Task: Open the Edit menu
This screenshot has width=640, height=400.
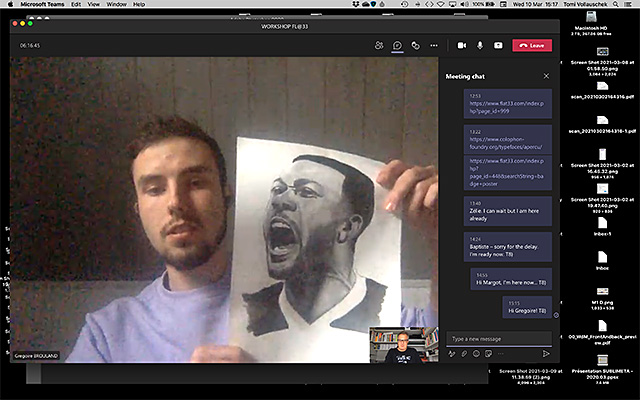Action: point(76,4)
